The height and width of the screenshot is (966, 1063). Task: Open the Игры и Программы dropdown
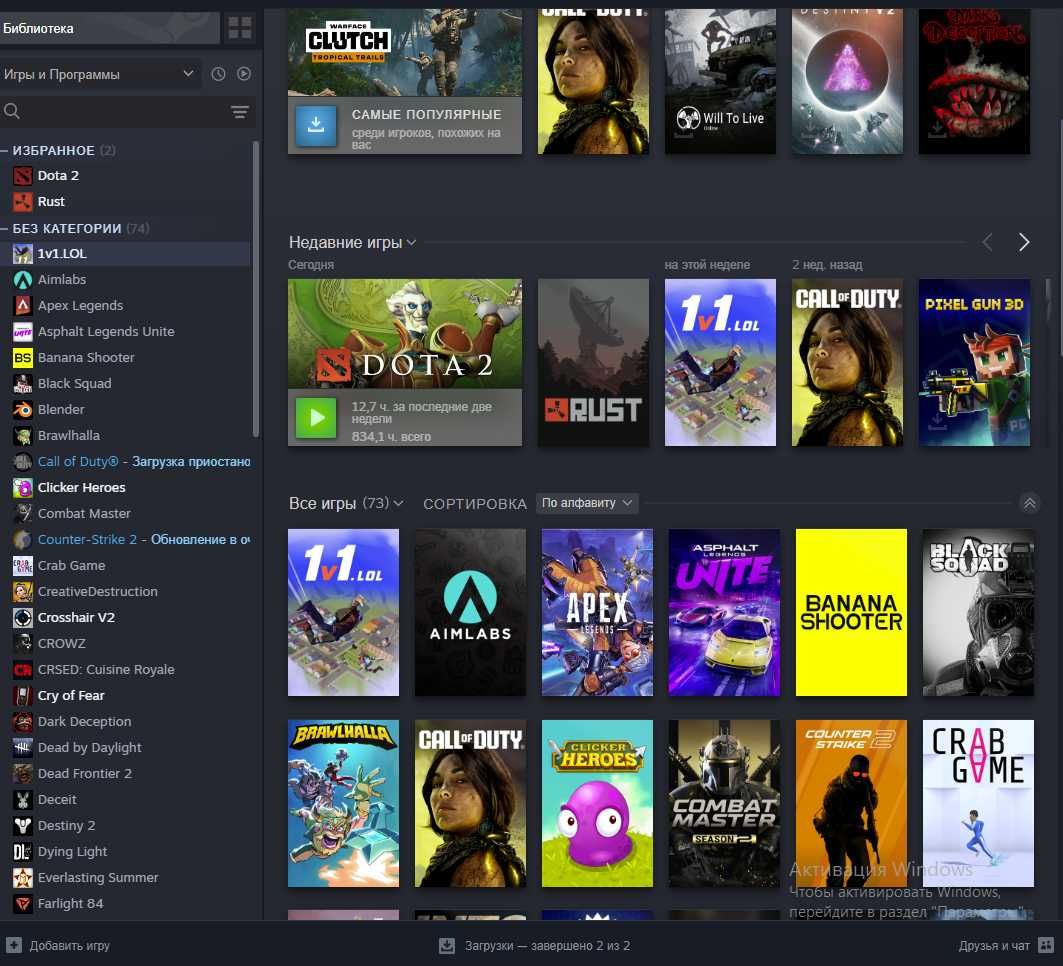pos(100,74)
